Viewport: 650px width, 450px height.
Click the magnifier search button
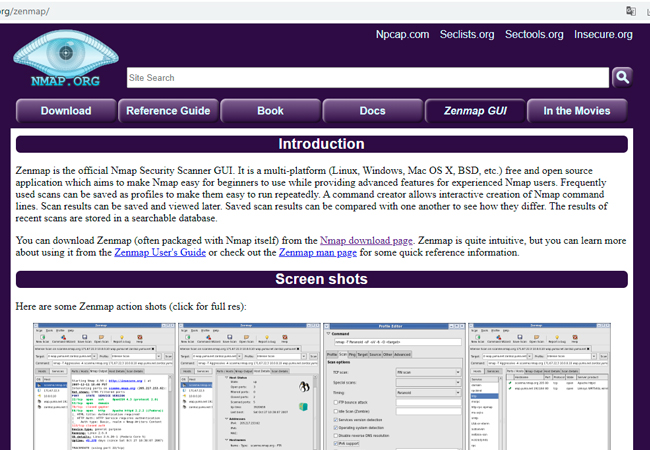pyautogui.click(x=622, y=77)
